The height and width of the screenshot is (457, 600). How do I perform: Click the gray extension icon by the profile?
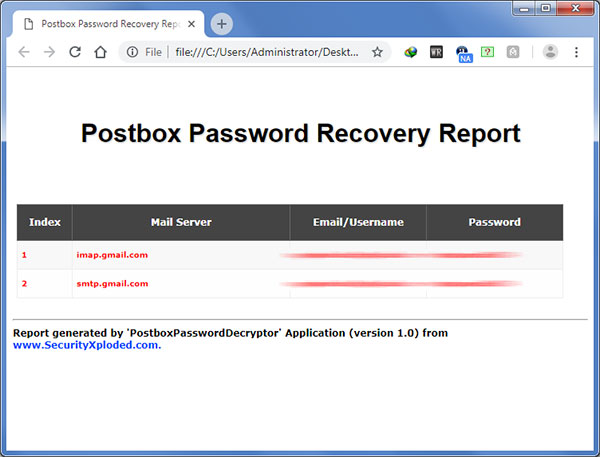coord(512,52)
